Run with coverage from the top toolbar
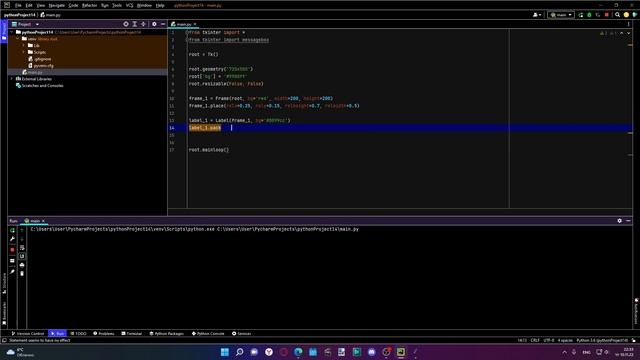Image resolution: width=640 pixels, height=360 pixels. 598,15
